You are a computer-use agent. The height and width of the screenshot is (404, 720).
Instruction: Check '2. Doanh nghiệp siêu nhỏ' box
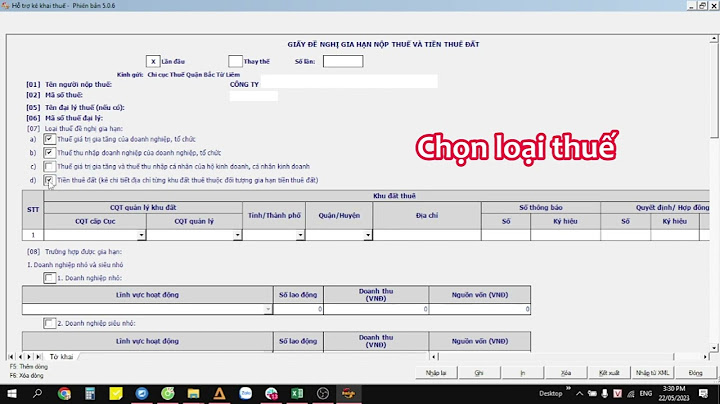(50, 323)
